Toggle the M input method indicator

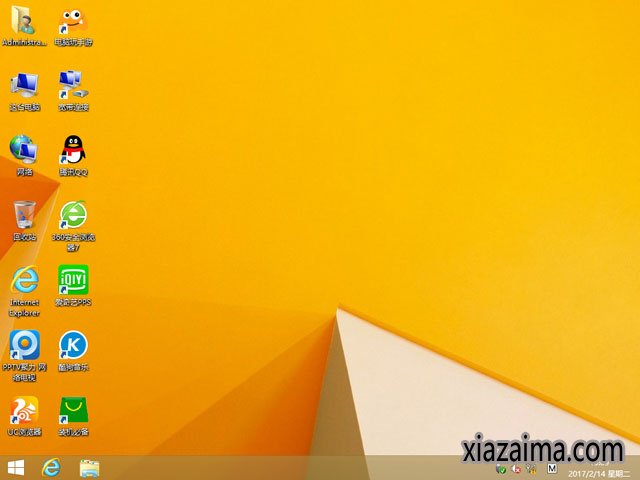552,469
